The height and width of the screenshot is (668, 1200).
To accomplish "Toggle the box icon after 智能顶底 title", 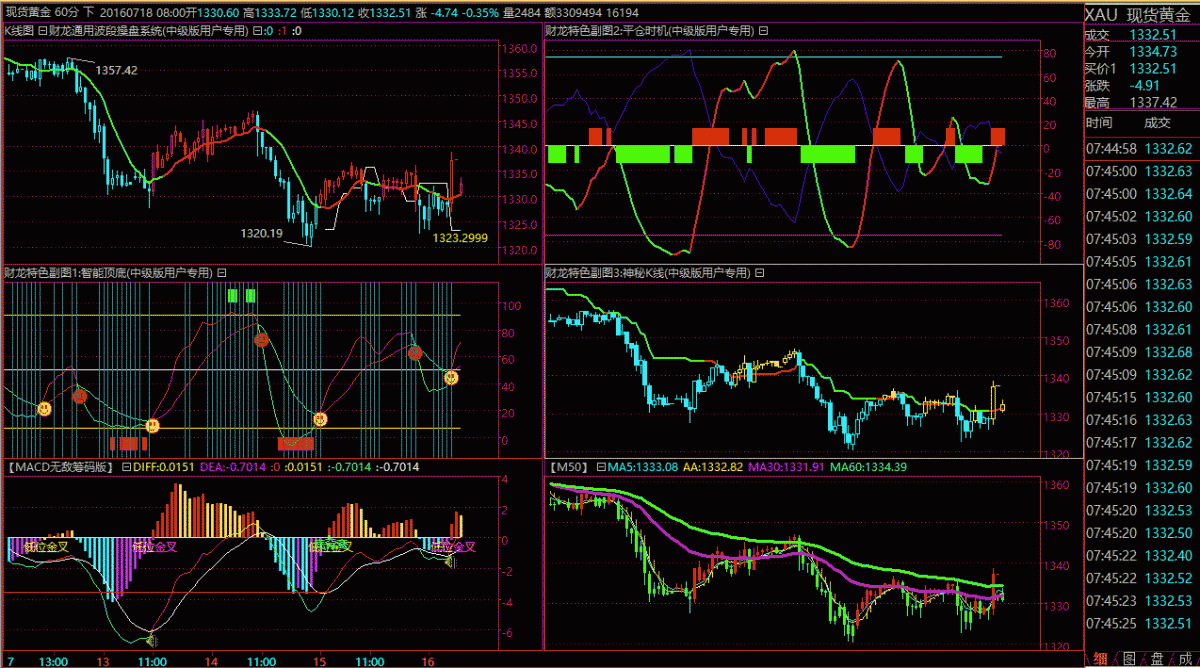I will tap(222, 272).
